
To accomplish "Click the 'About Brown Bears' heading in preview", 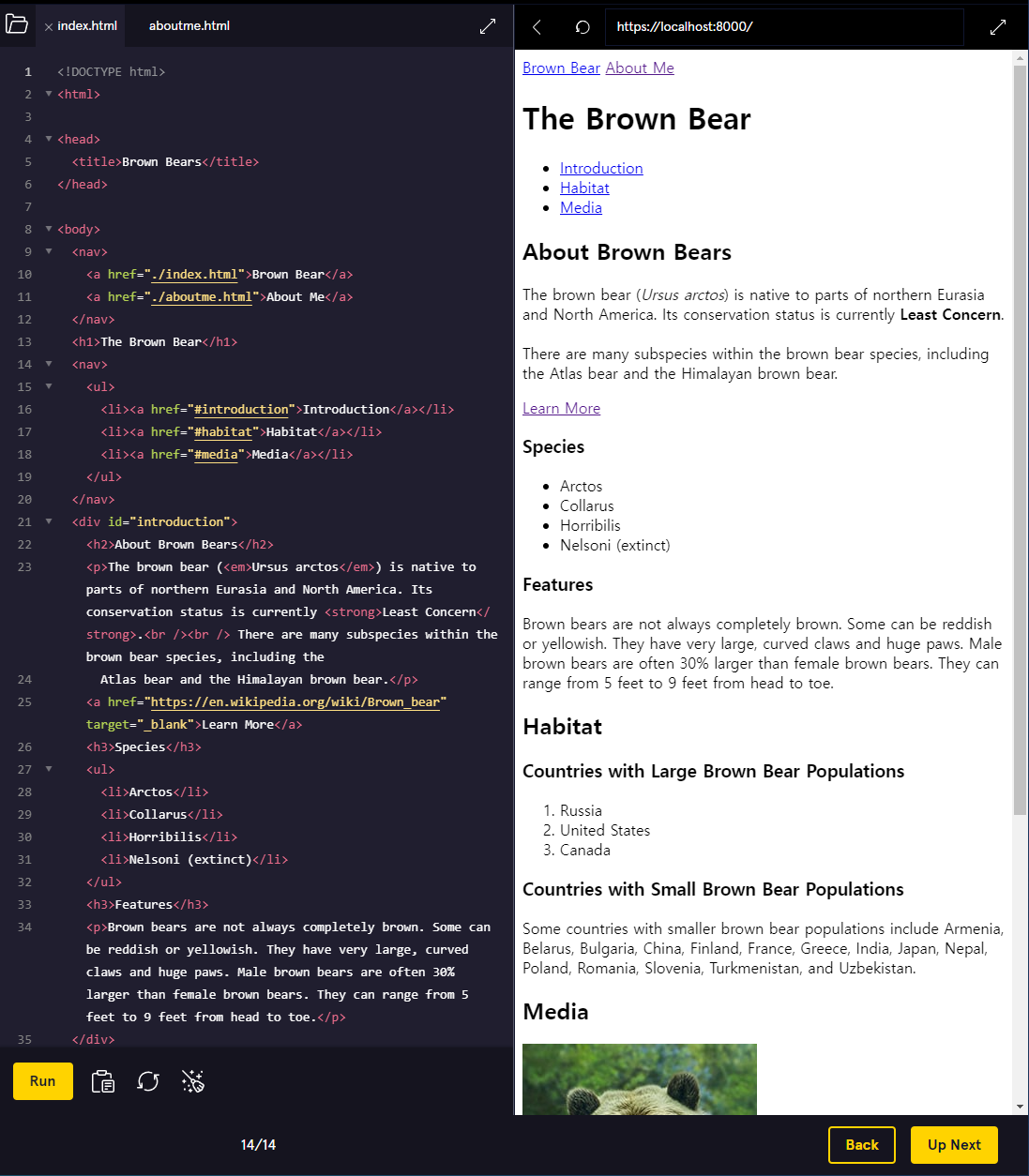I will pyautogui.click(x=627, y=252).
